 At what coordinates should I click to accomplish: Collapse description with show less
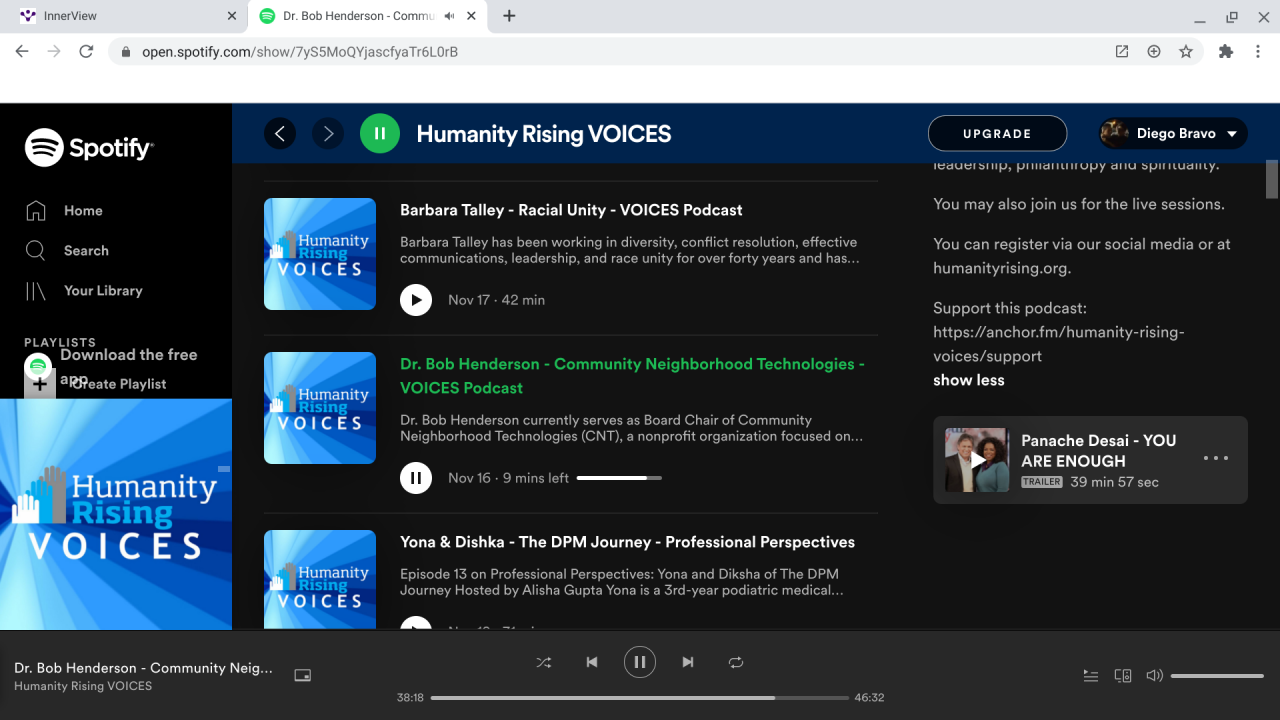point(969,380)
